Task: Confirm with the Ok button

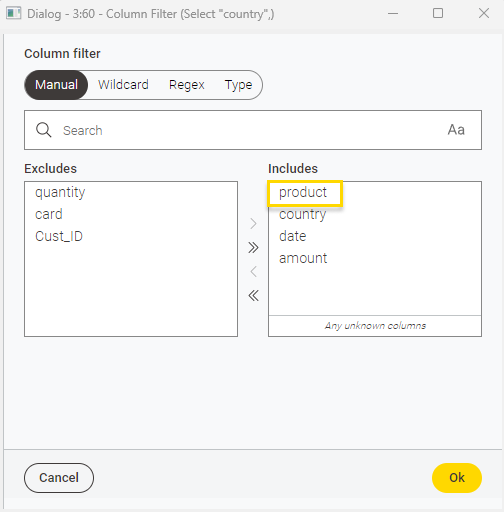Action: pos(457,478)
